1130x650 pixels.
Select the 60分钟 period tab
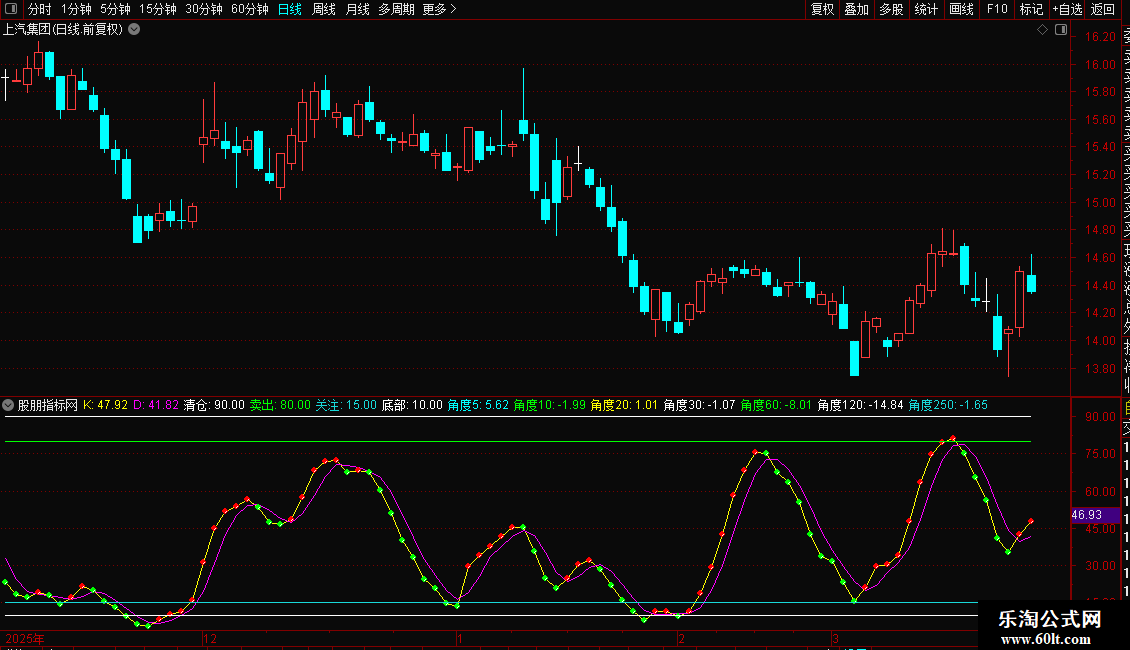click(x=250, y=9)
